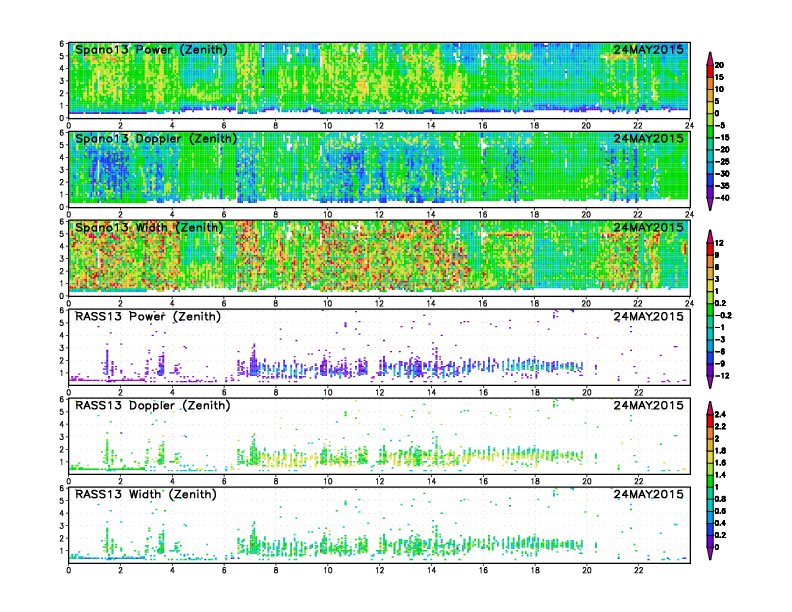Click the 24MAY2015 date in RASS13 Width panel

coord(649,494)
